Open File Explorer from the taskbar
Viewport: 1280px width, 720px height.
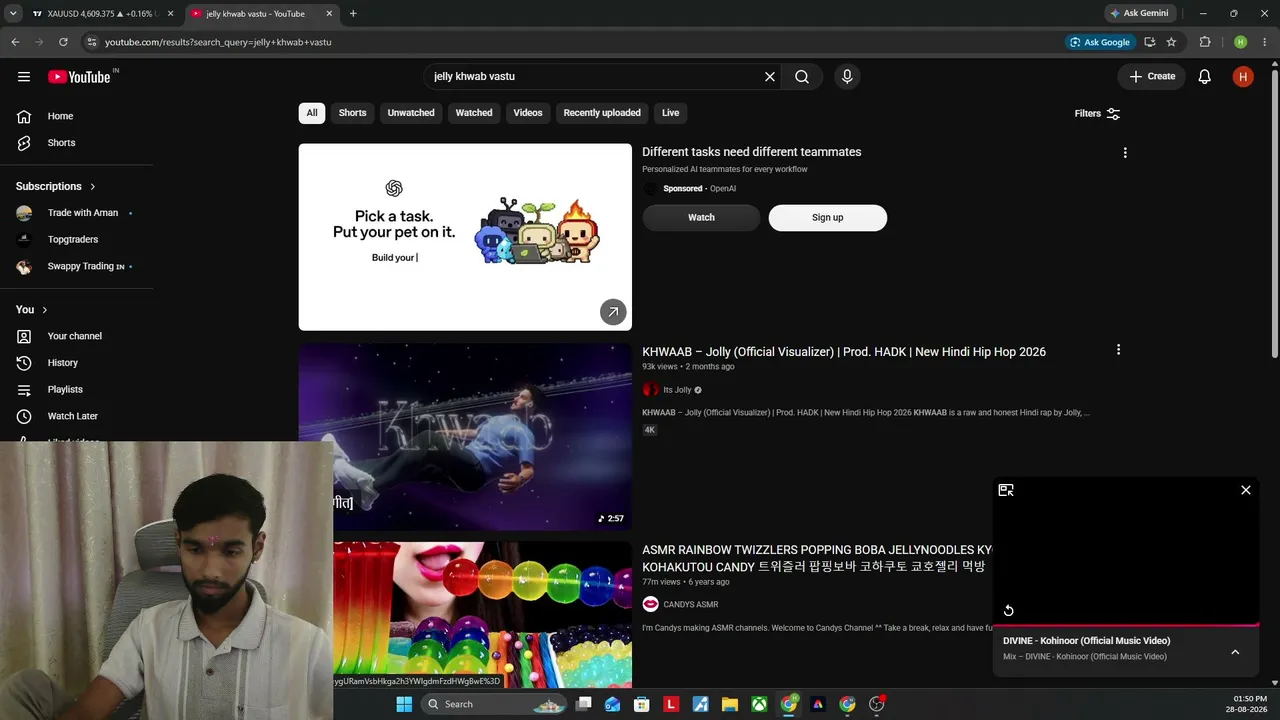point(730,704)
